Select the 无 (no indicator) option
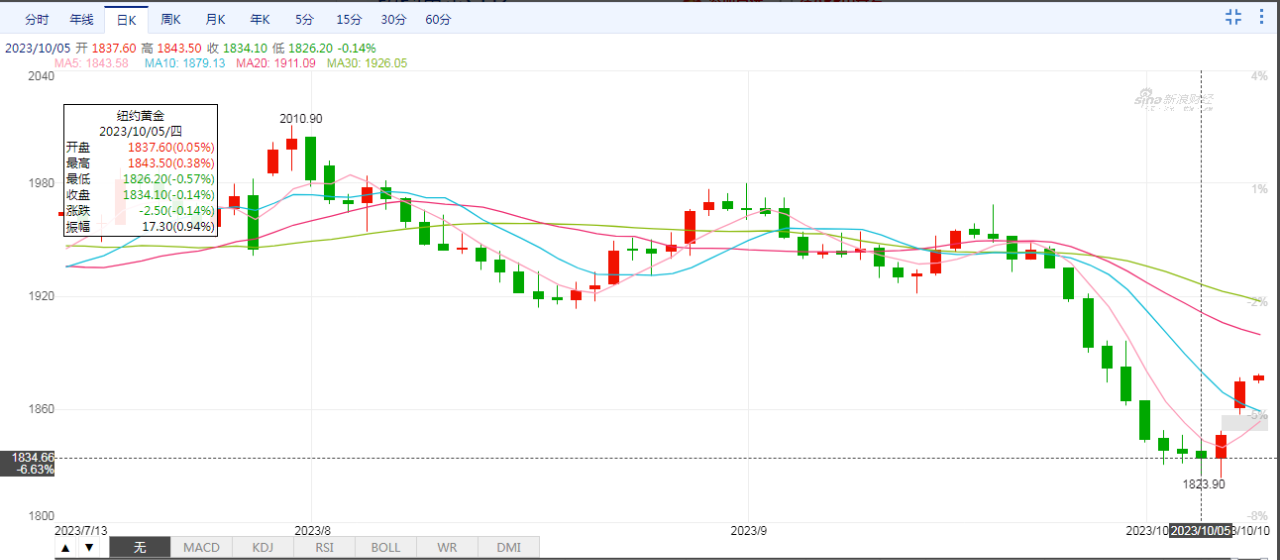The image size is (1280, 560). pos(140,547)
